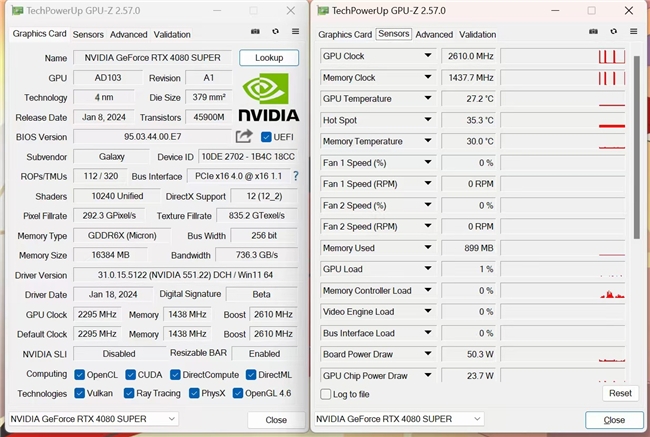
Task: Click the Memory Used value 899 MB
Action: (x=468, y=248)
